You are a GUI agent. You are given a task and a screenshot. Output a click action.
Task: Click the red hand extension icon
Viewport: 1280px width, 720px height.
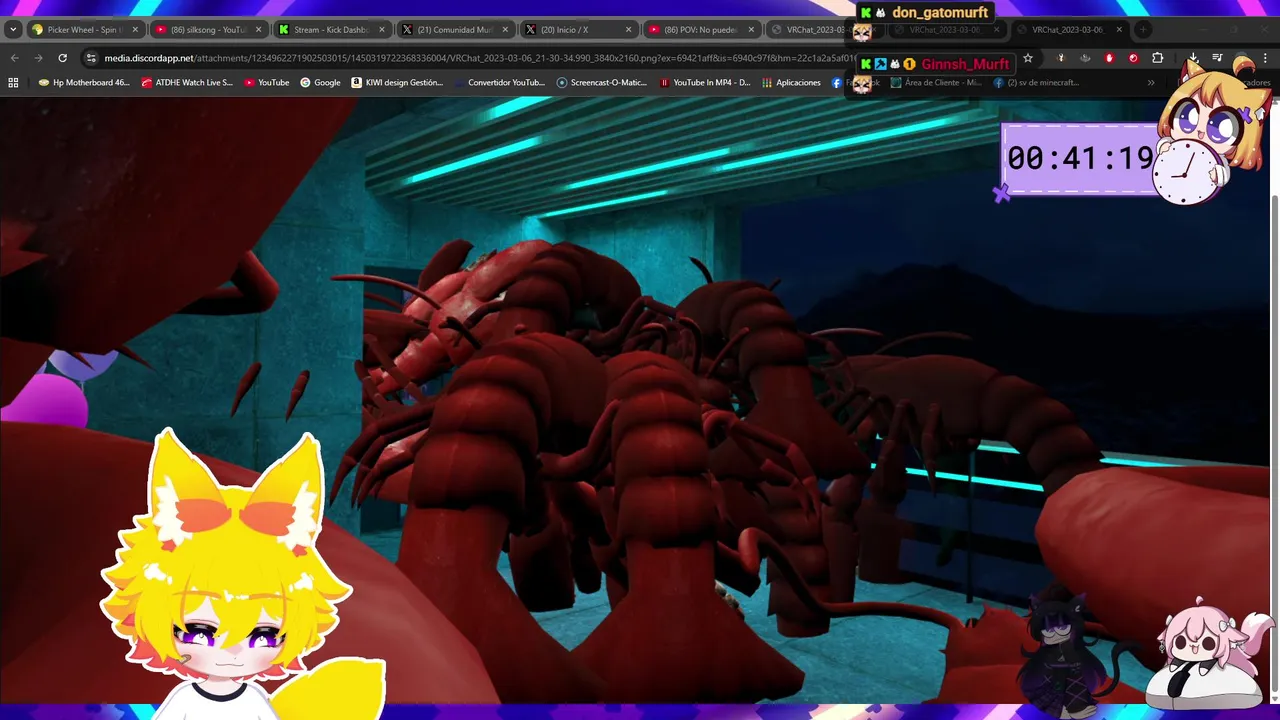[x=1109, y=58]
